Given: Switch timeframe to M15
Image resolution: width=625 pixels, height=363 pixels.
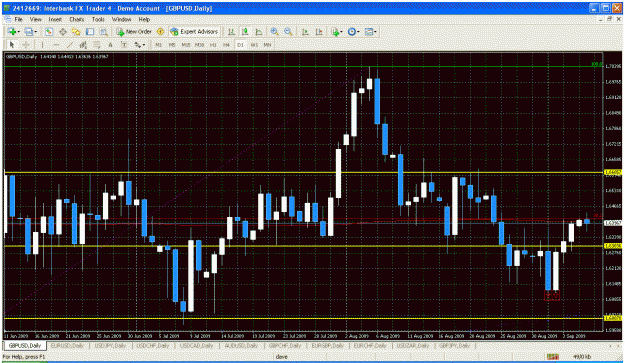Looking at the screenshot, I should 186,45.
